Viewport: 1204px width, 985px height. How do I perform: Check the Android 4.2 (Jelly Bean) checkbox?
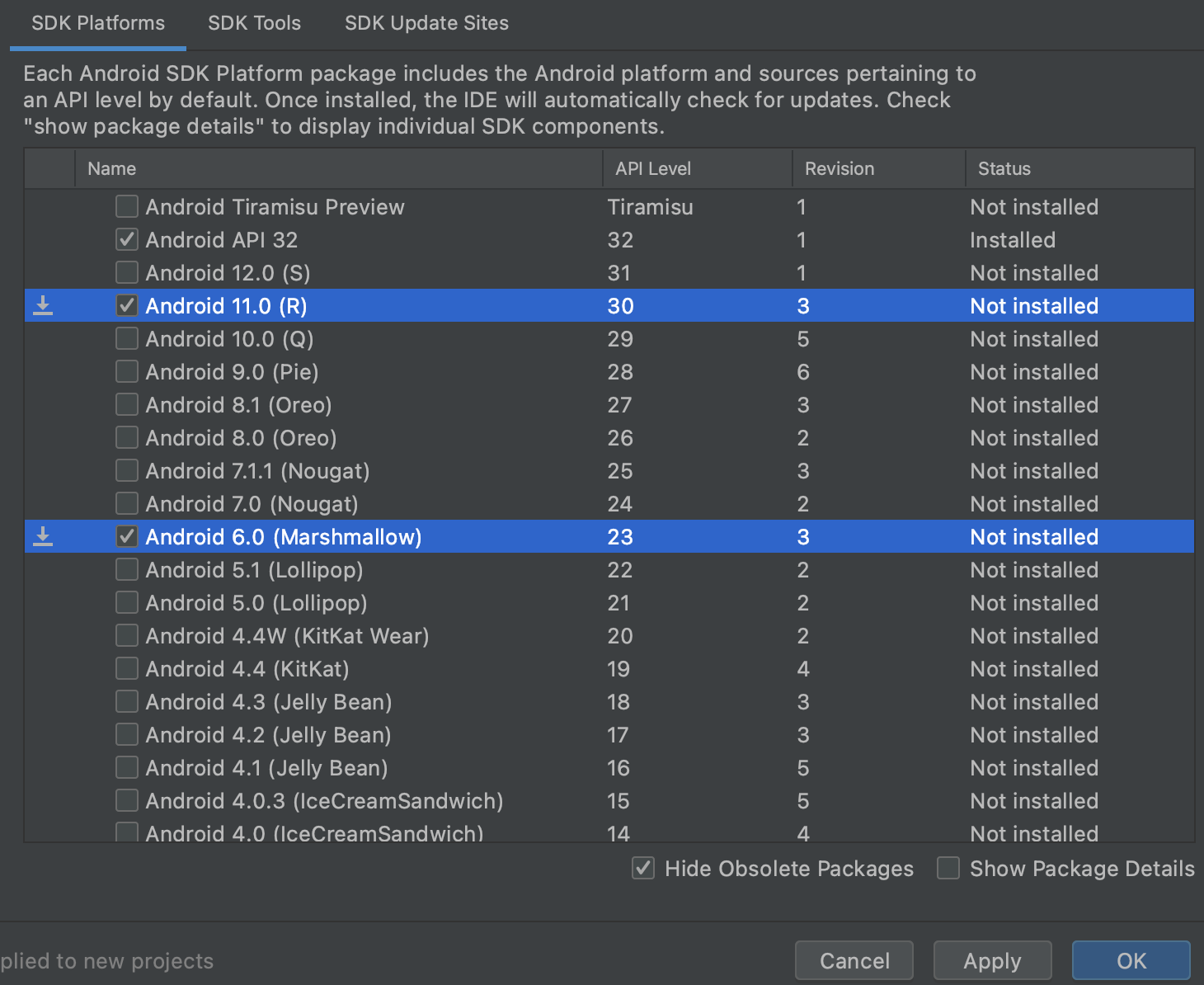127,734
